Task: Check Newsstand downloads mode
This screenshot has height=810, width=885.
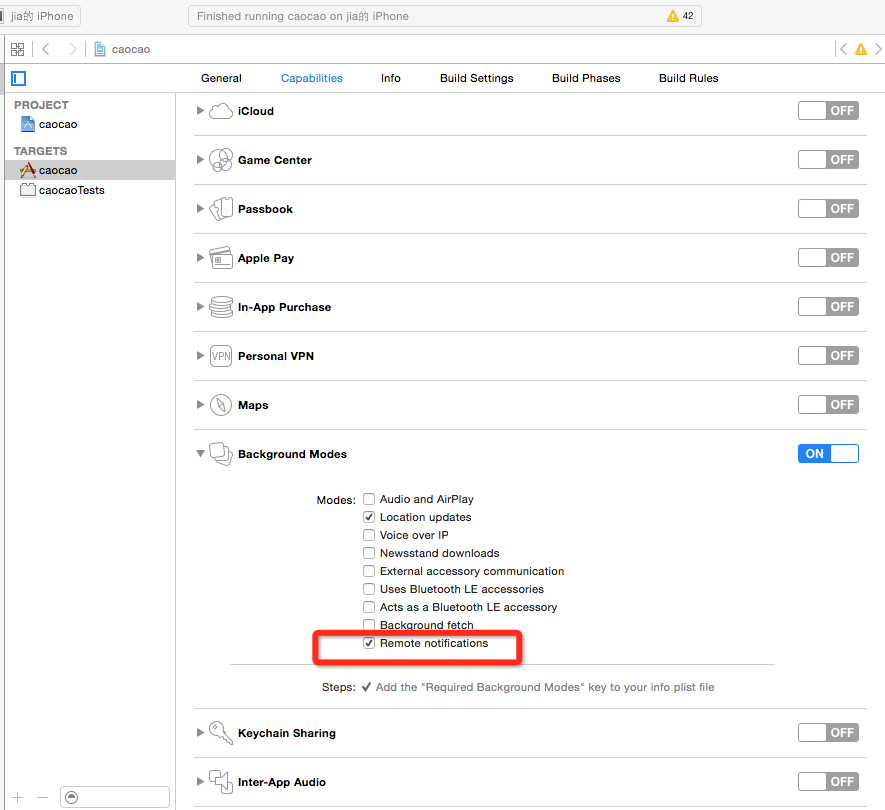Action: point(369,553)
